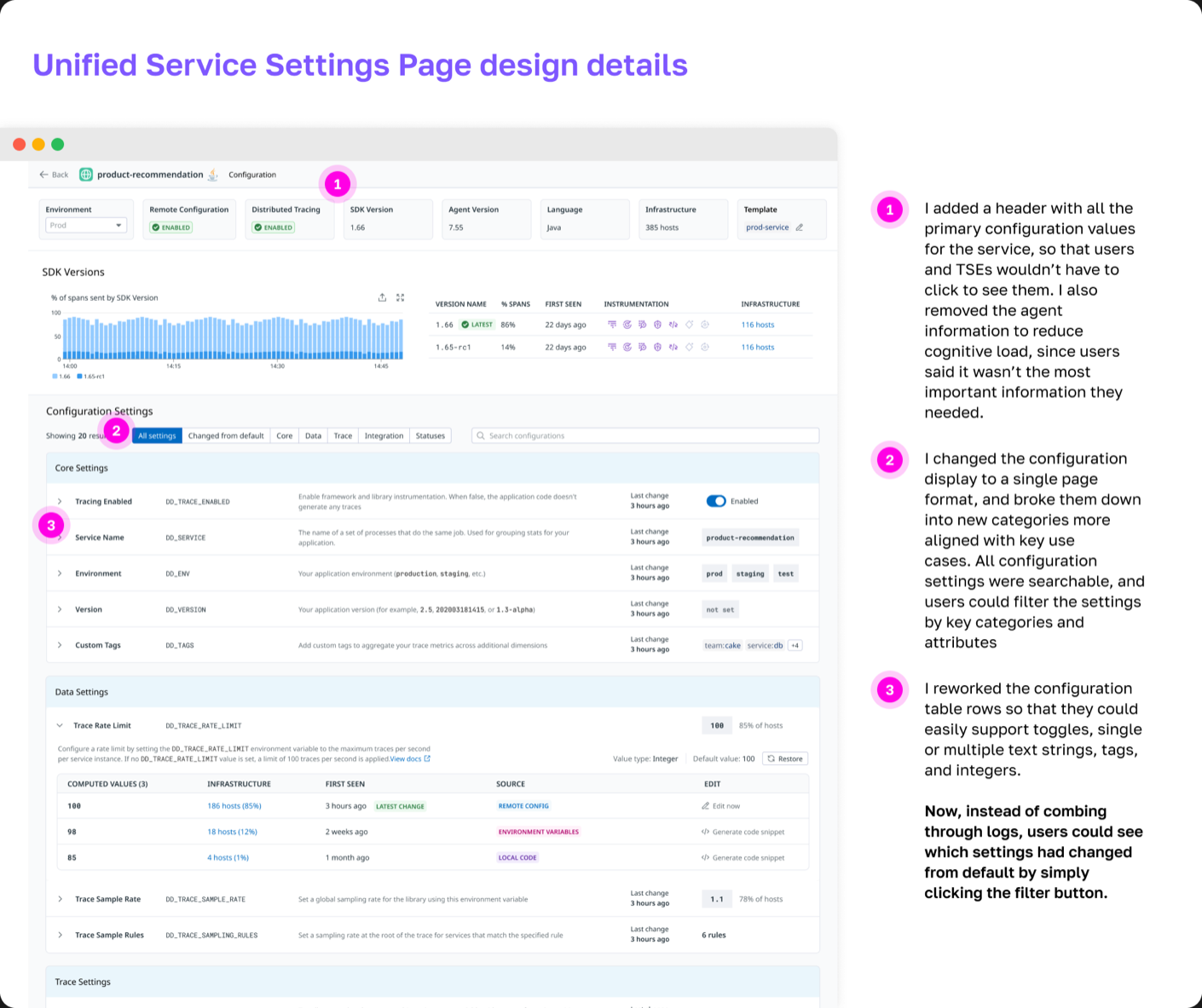
Task: Collapse the Trace Rate Limit row
Action: coord(60,726)
